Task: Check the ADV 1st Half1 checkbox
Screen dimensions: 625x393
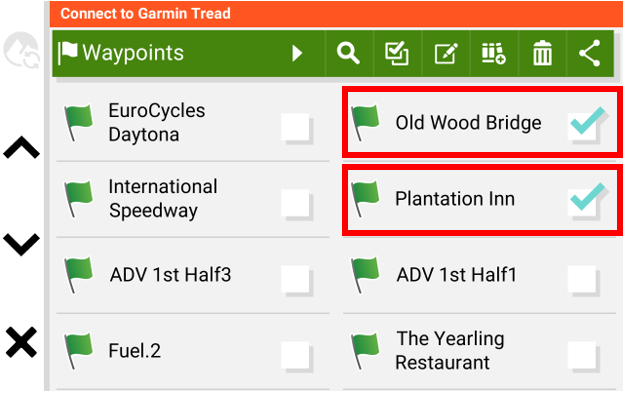Action: pos(583,280)
